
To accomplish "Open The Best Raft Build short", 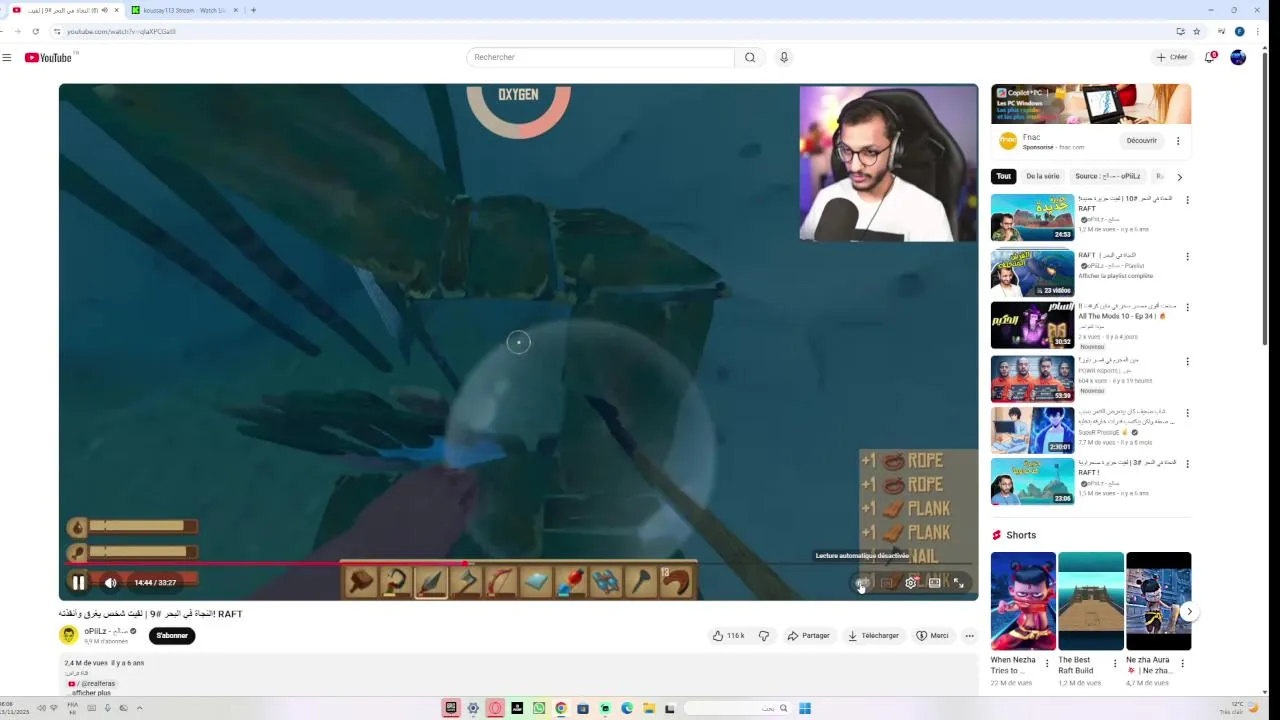I will click(x=1090, y=601).
